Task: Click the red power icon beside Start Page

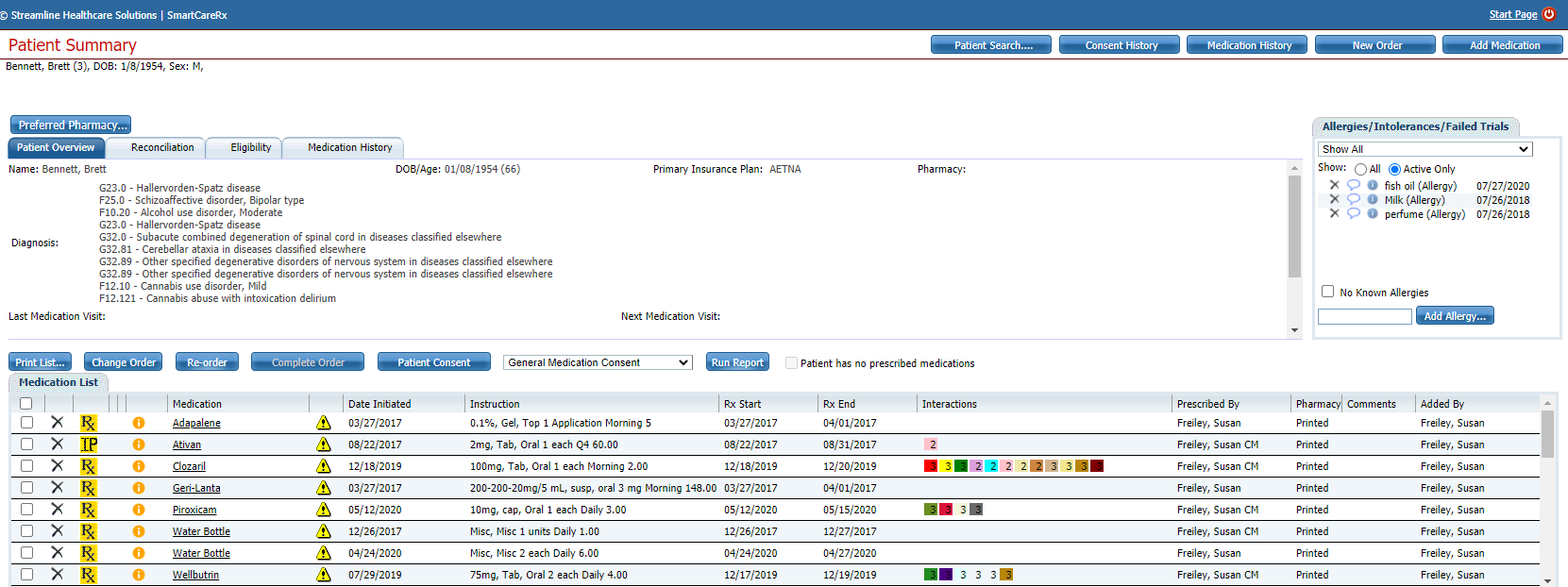Action: click(x=1549, y=14)
